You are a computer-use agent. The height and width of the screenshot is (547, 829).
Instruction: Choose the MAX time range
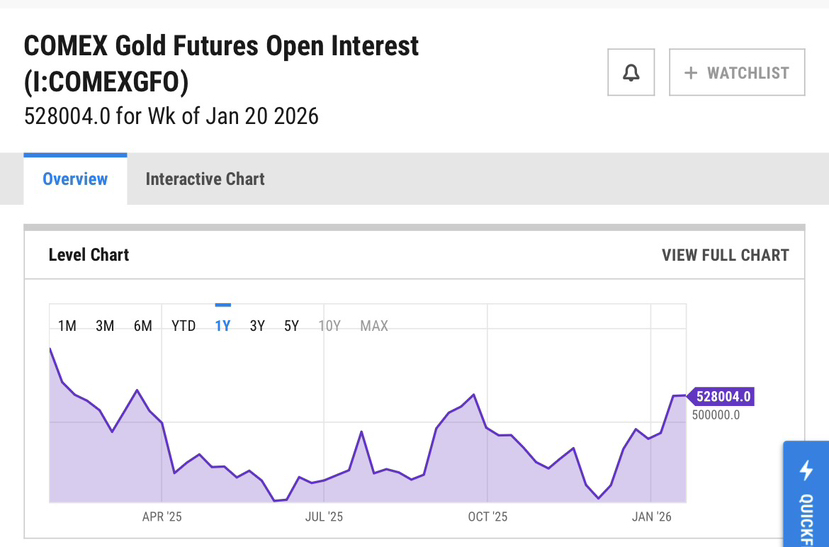pyautogui.click(x=374, y=326)
